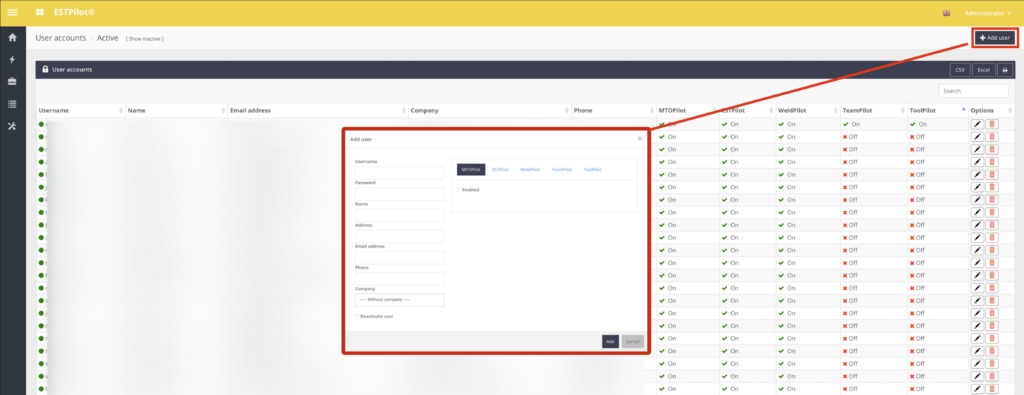
Task: Click the User accounts breadcrumb
Action: (61, 38)
